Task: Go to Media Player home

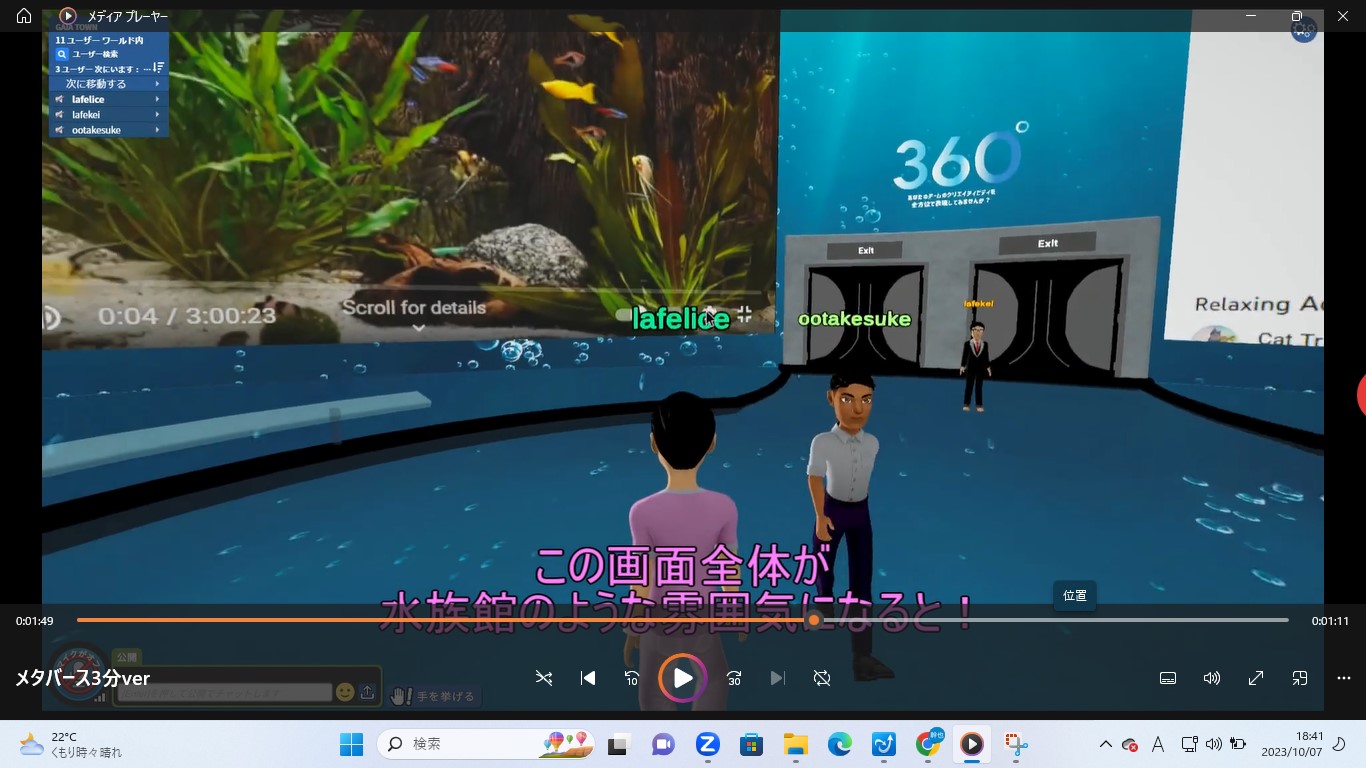Action: pyautogui.click(x=24, y=16)
